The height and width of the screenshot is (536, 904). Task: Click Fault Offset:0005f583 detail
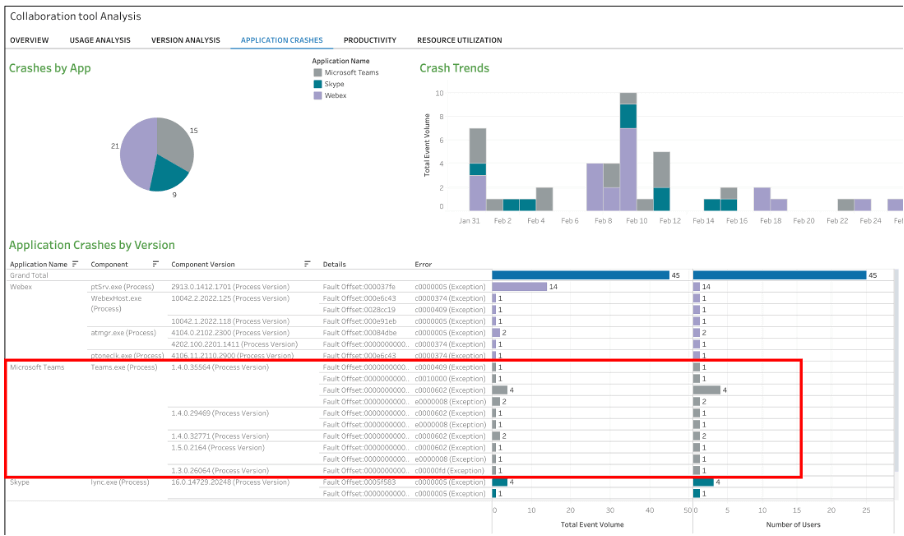(359, 482)
